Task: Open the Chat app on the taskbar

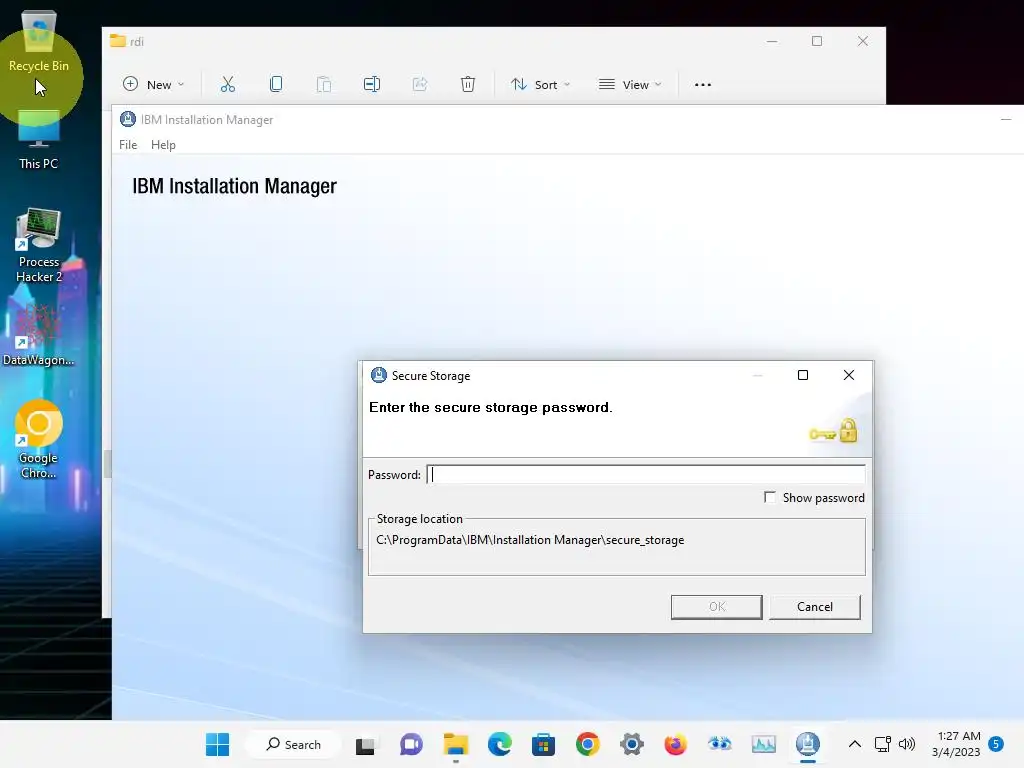Action: click(x=411, y=744)
